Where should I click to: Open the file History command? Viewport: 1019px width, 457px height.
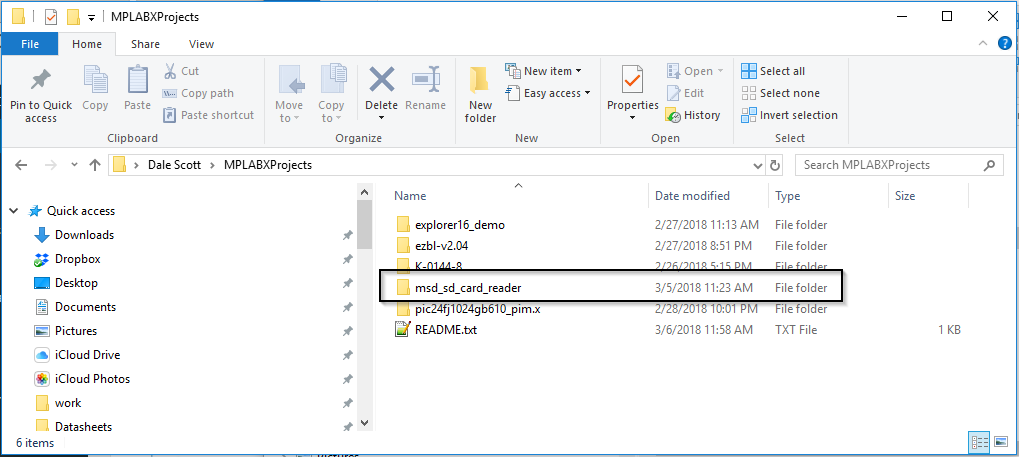click(693, 115)
